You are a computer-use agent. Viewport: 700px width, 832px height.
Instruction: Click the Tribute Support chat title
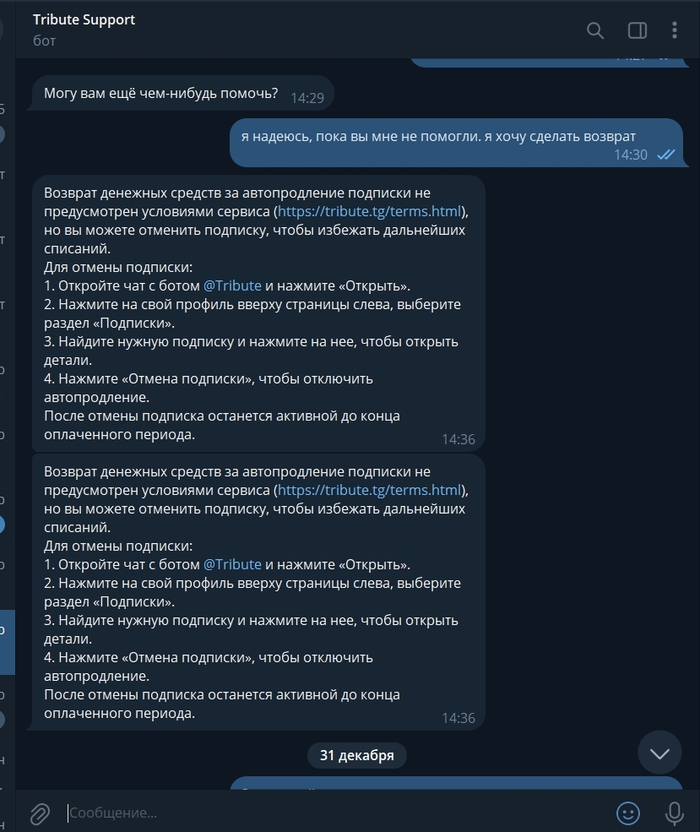tap(84, 20)
